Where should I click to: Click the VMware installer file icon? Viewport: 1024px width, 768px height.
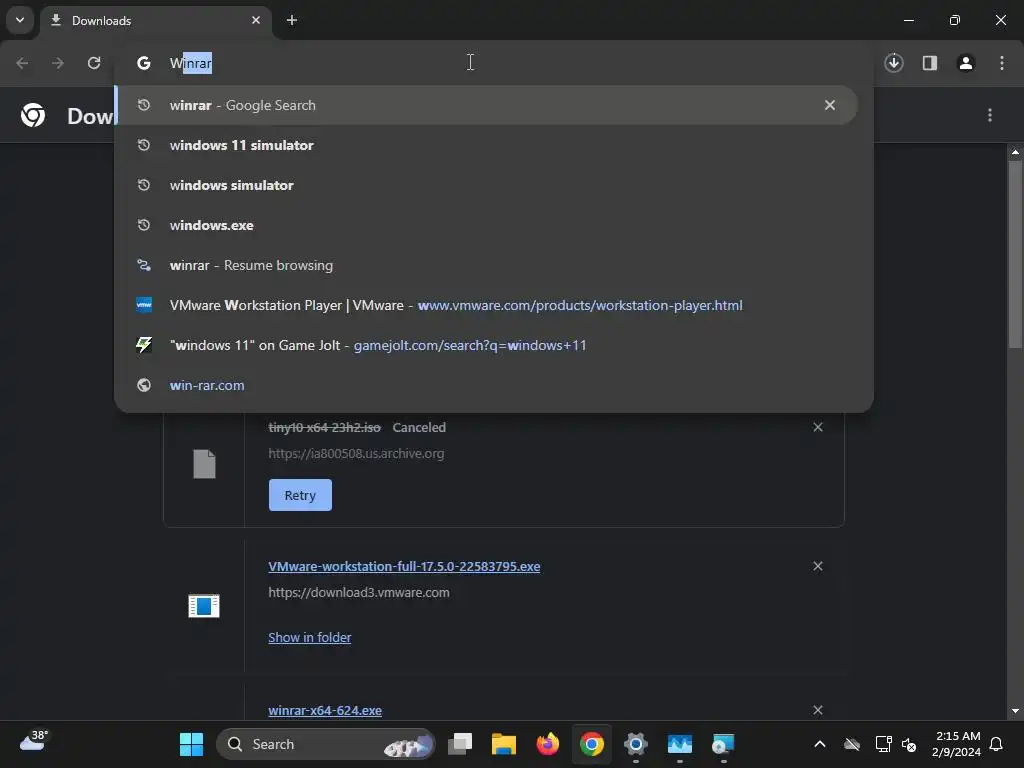pos(204,606)
